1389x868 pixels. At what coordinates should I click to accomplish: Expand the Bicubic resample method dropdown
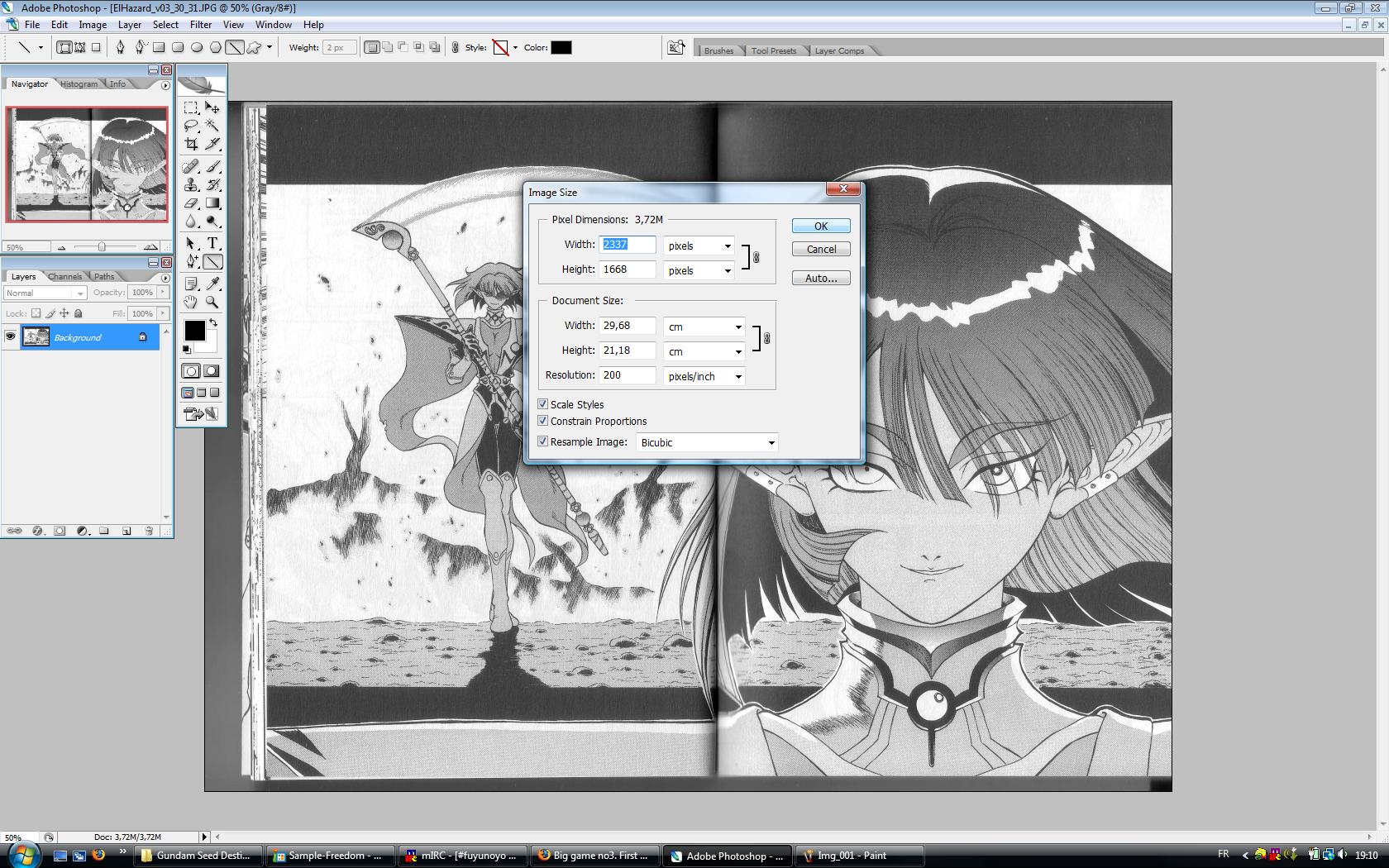(707, 442)
